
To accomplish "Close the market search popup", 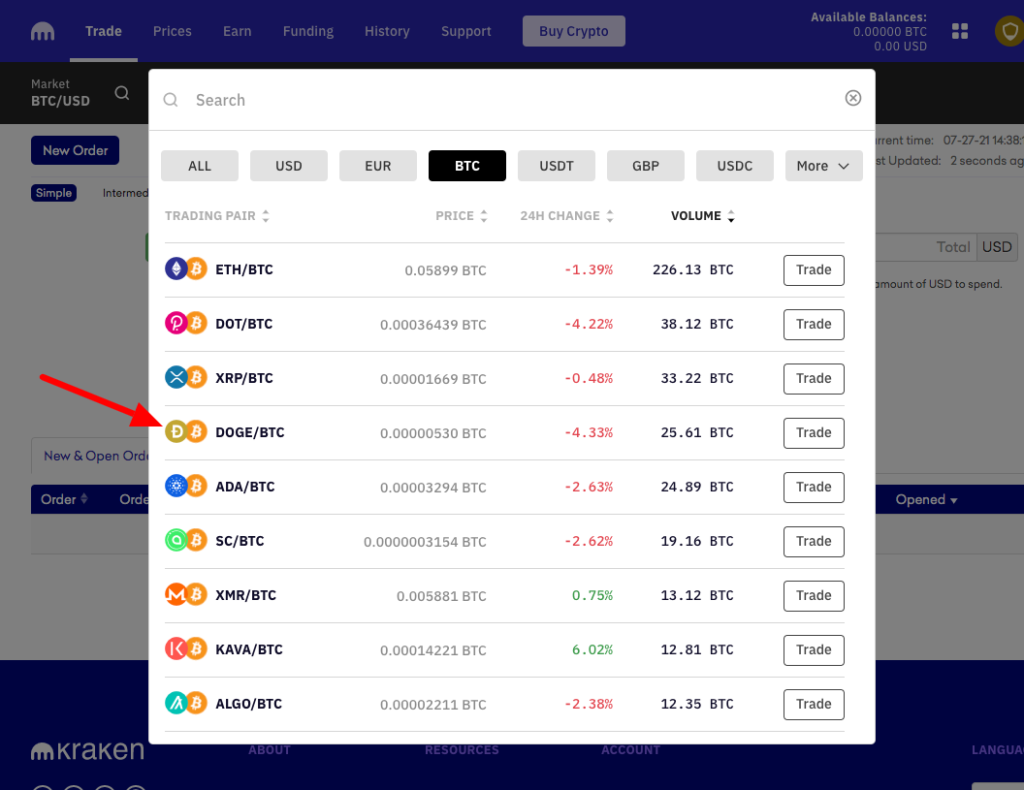I will (x=852, y=98).
